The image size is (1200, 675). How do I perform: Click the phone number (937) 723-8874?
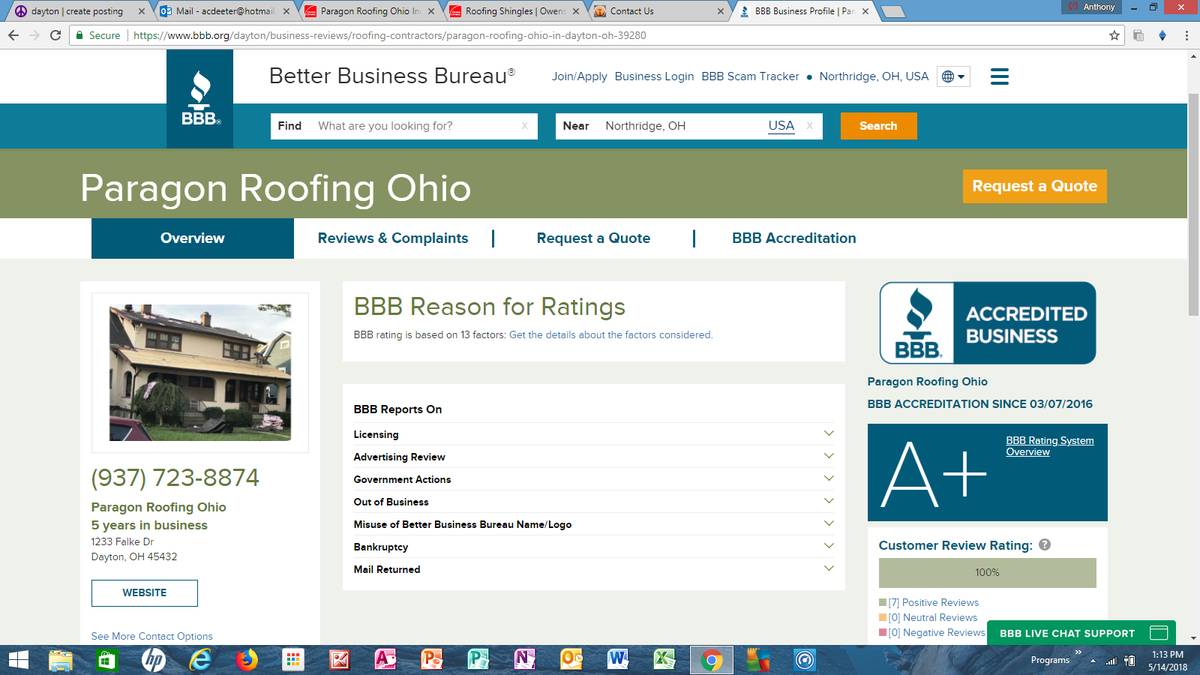[175, 478]
